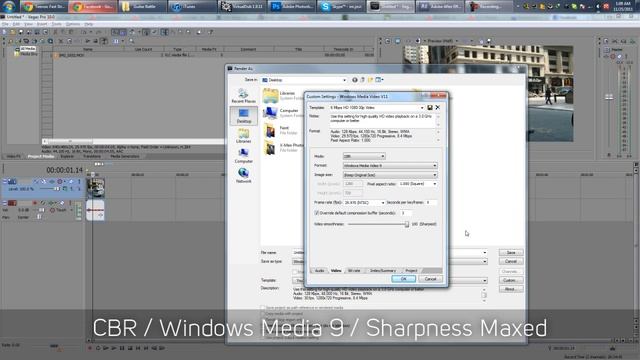Screen dimensions: 640x360
Task: Switch to Skype in the taskbar
Action: point(341,7)
